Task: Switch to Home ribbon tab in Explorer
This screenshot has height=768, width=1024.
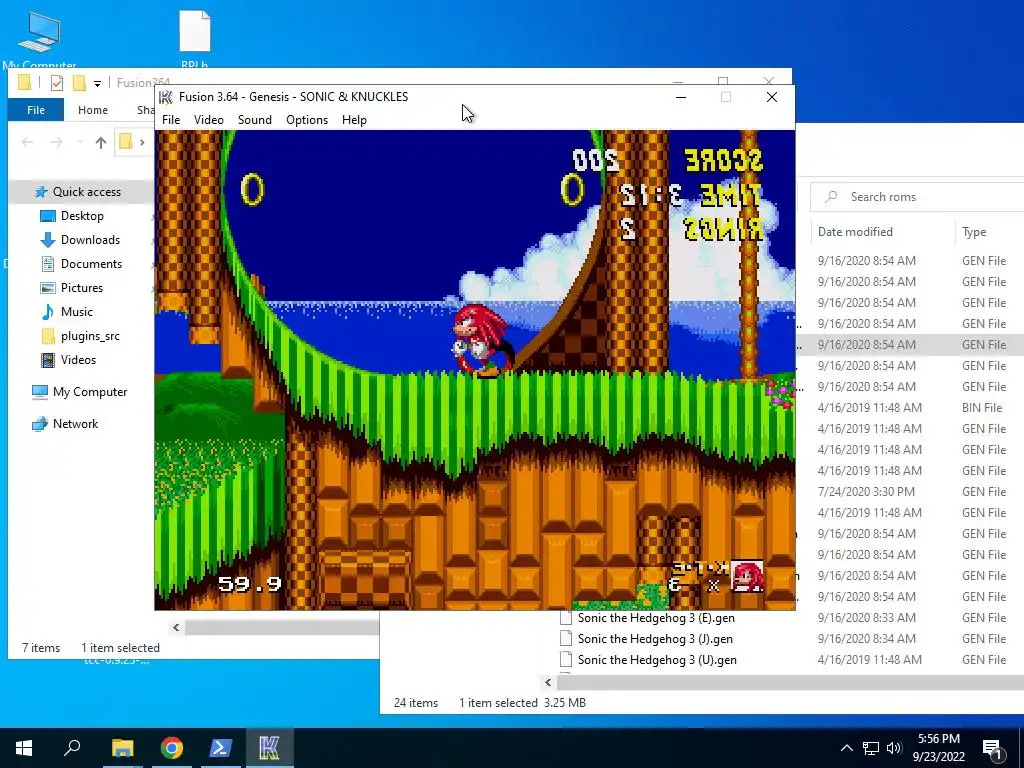Action: pos(93,110)
